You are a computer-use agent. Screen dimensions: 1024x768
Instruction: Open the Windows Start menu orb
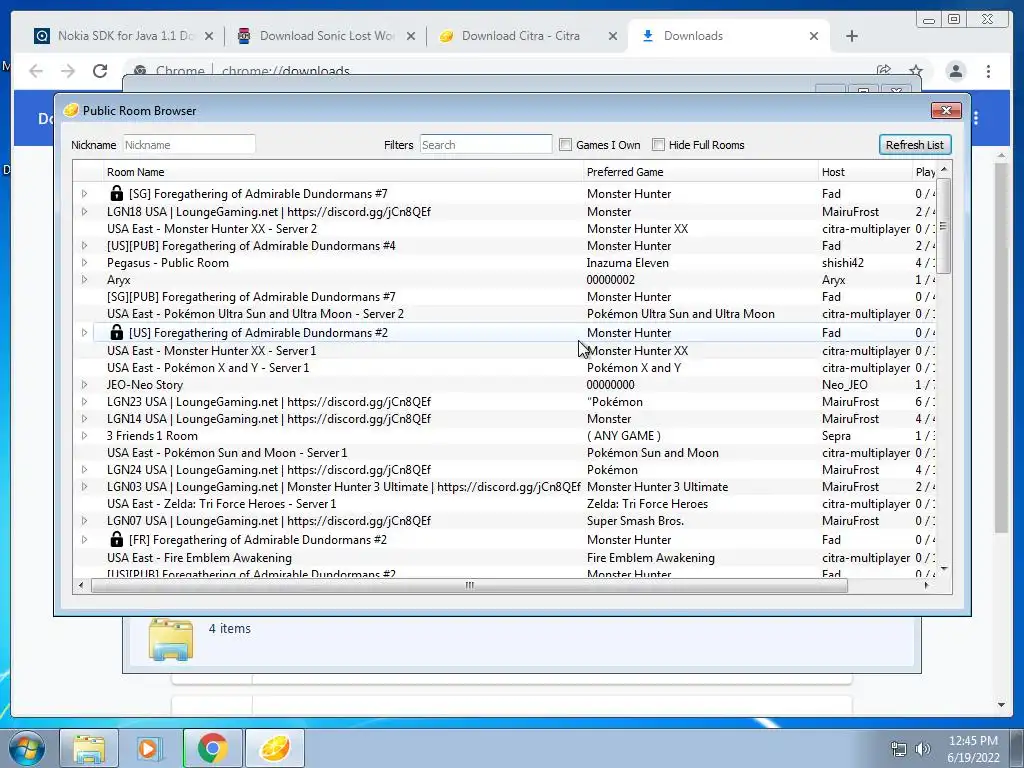click(x=27, y=748)
